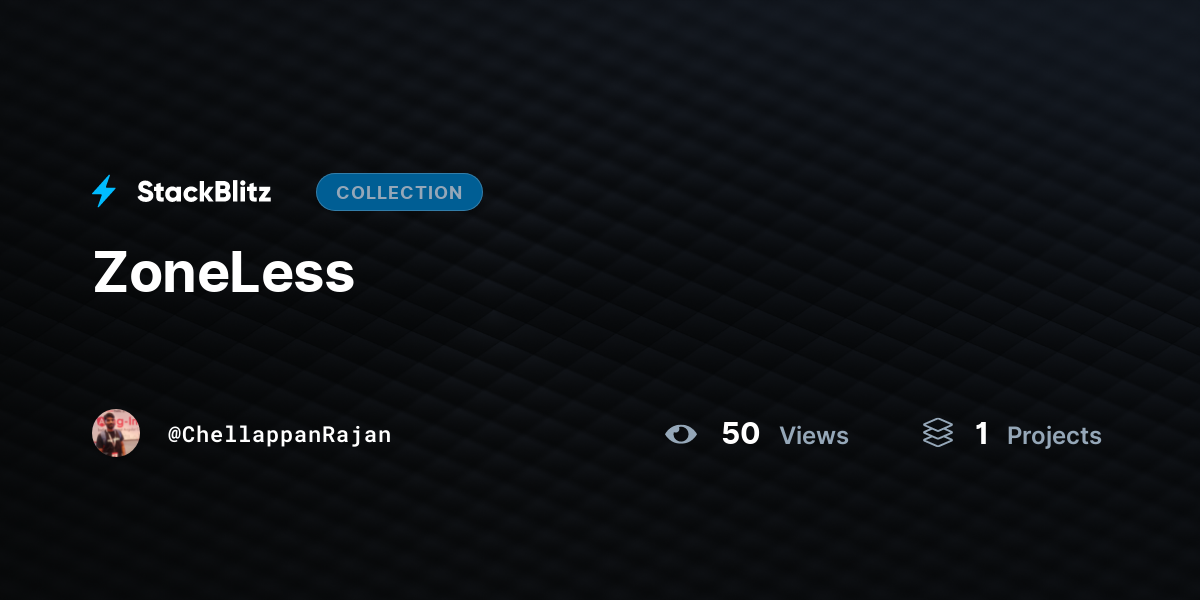Click the pupil of the eye icon
The width and height of the screenshot is (1200, 600).
click(683, 434)
